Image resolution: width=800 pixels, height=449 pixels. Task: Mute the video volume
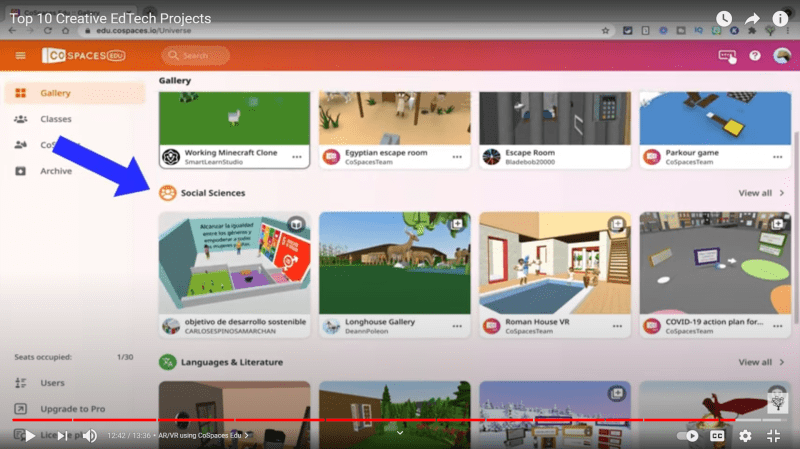(x=90, y=436)
